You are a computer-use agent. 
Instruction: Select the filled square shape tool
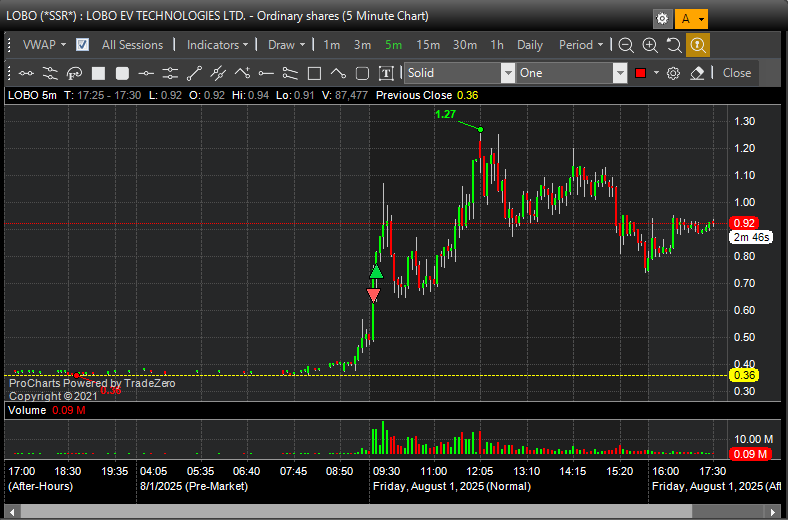(98, 73)
